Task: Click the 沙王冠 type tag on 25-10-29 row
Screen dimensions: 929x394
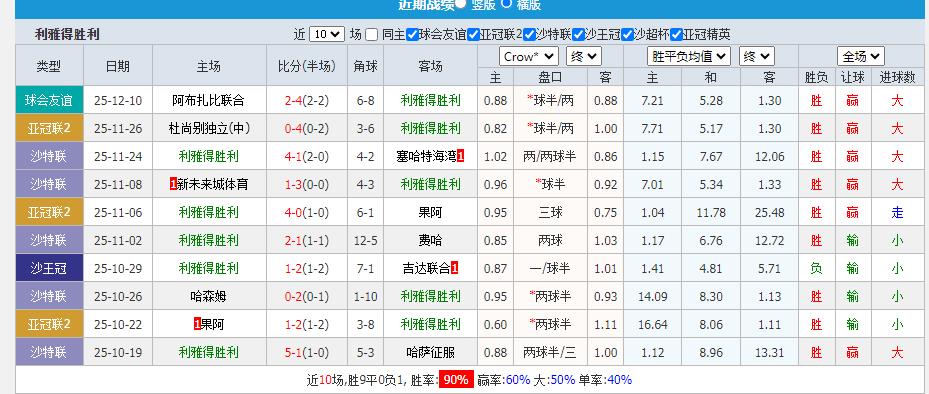Action: (50, 268)
